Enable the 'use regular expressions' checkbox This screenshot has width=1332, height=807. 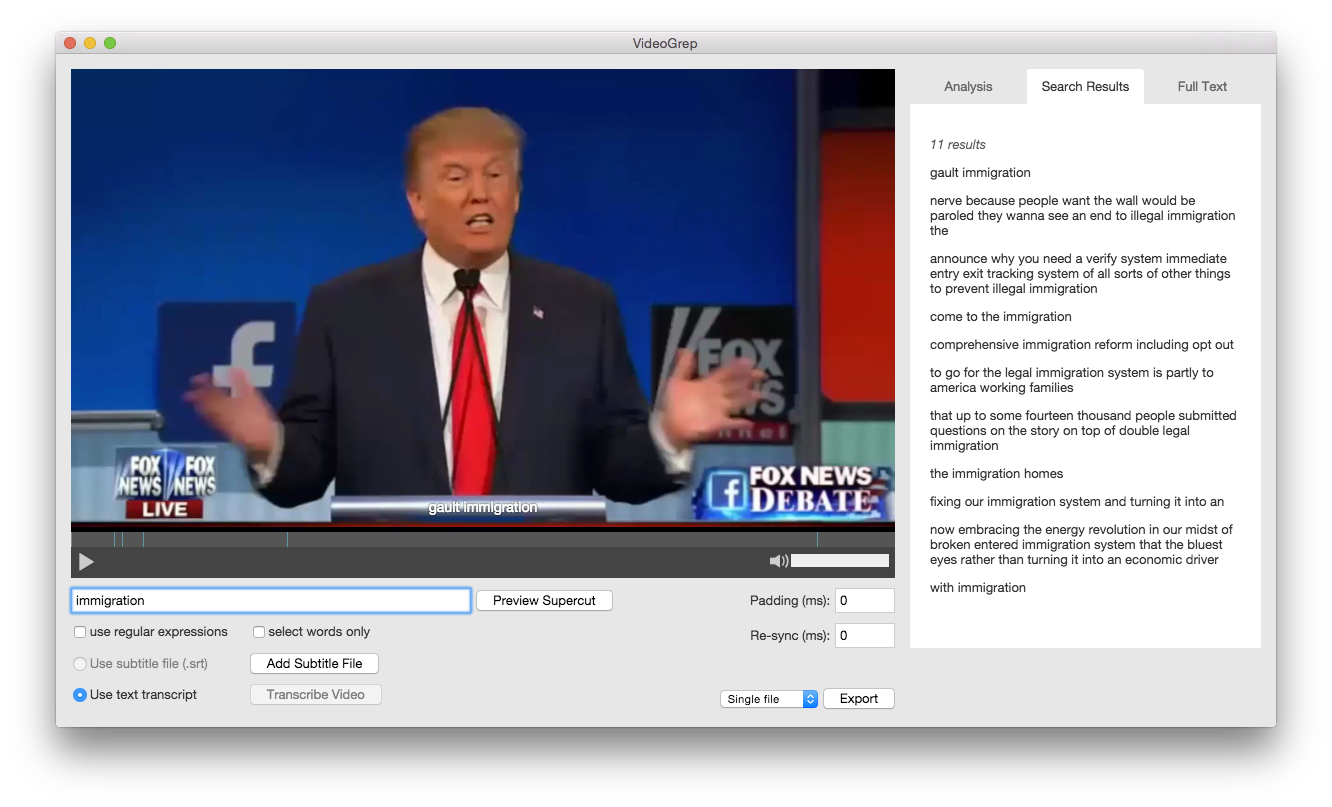click(79, 631)
